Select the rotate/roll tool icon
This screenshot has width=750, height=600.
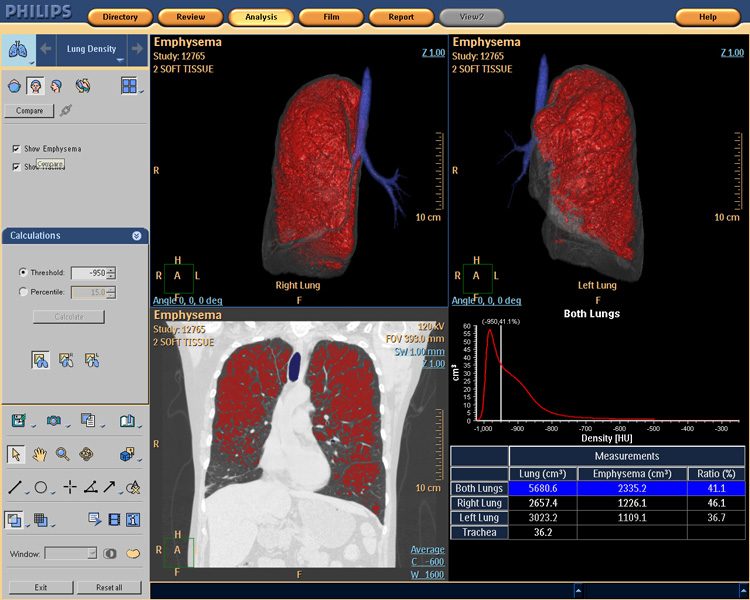point(86,454)
